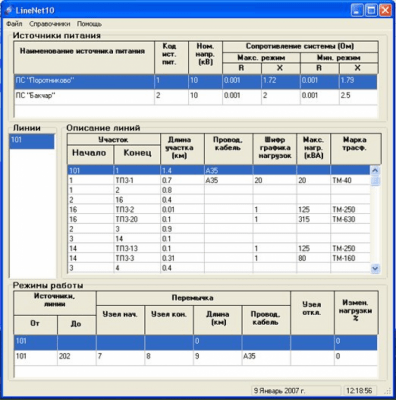Click max load cell 315

pos(314,219)
